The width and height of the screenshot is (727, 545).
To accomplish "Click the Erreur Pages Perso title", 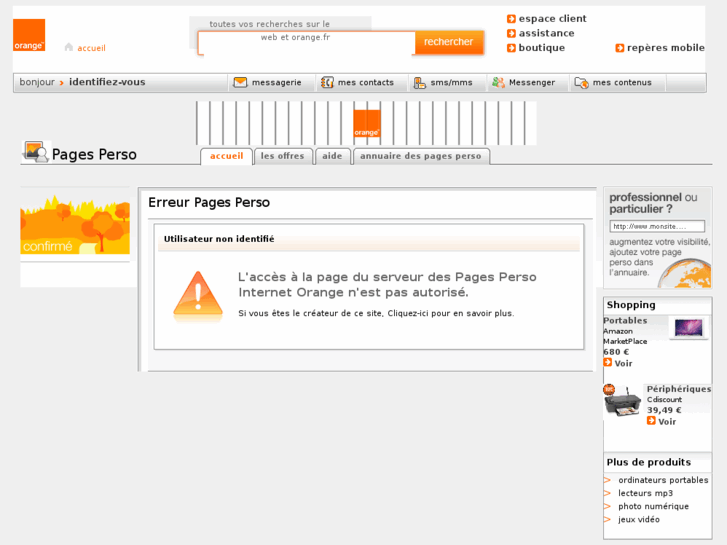I will tap(209, 203).
